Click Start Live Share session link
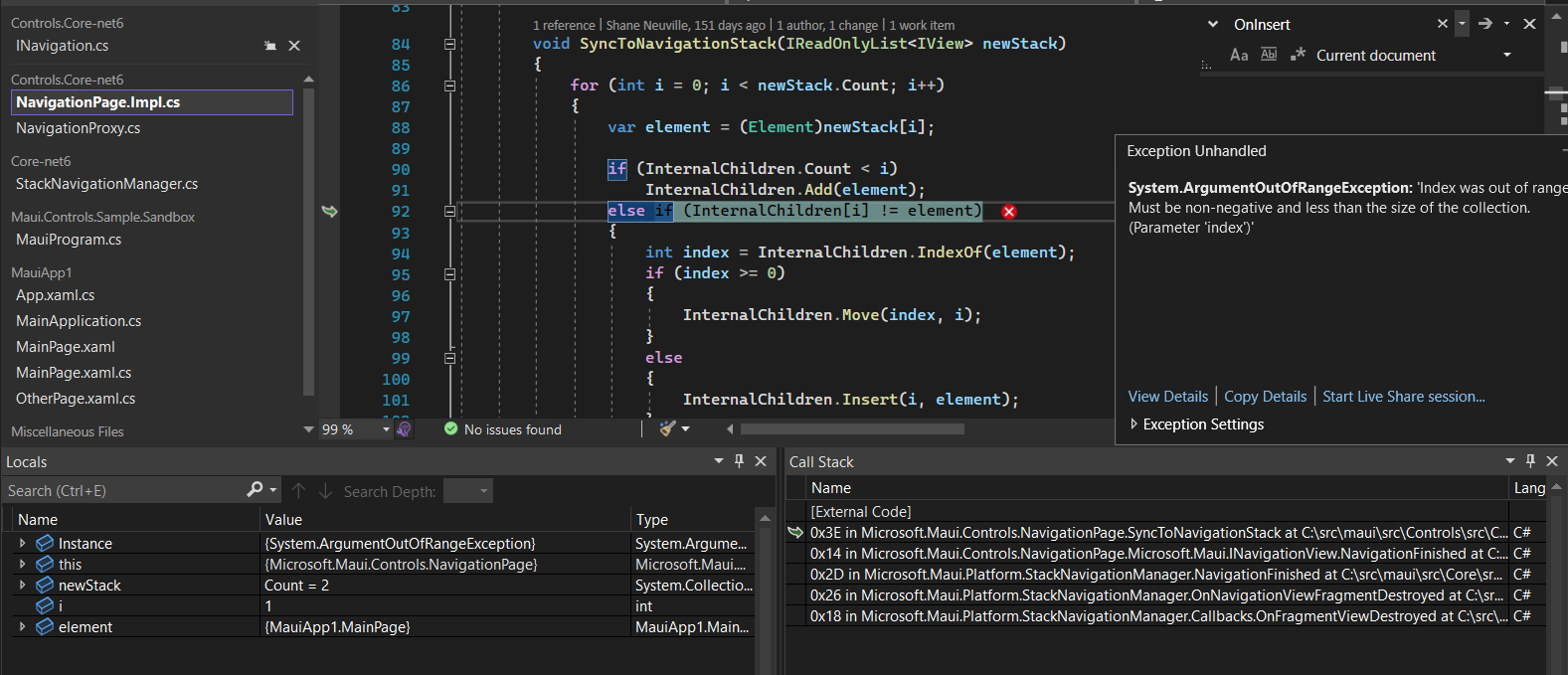The width and height of the screenshot is (1568, 675). point(1403,397)
